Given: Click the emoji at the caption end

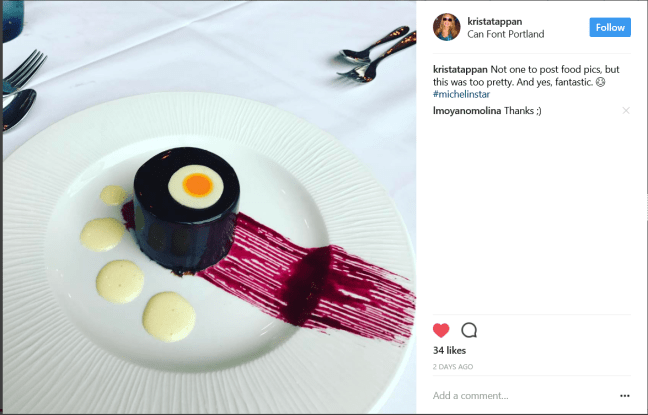Looking at the screenshot, I should point(600,82).
